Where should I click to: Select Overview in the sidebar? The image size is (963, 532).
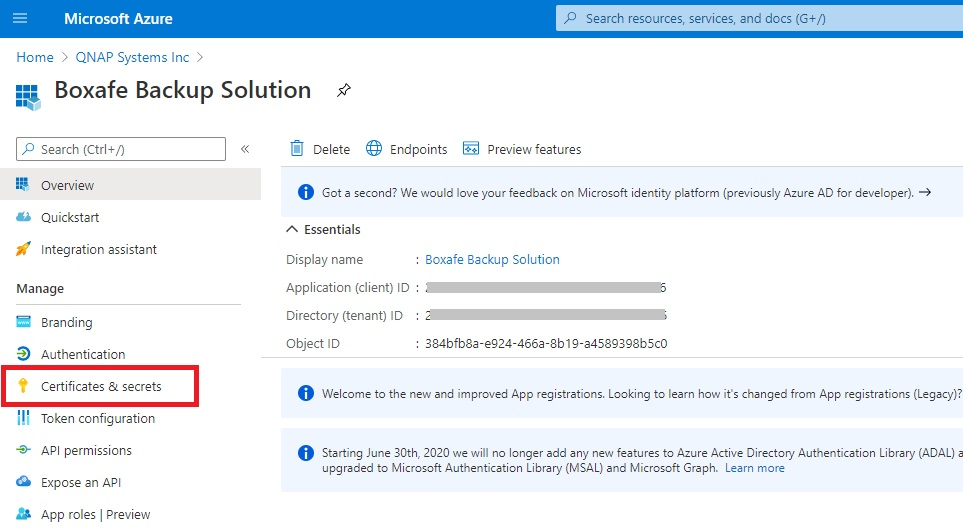click(x=130, y=184)
